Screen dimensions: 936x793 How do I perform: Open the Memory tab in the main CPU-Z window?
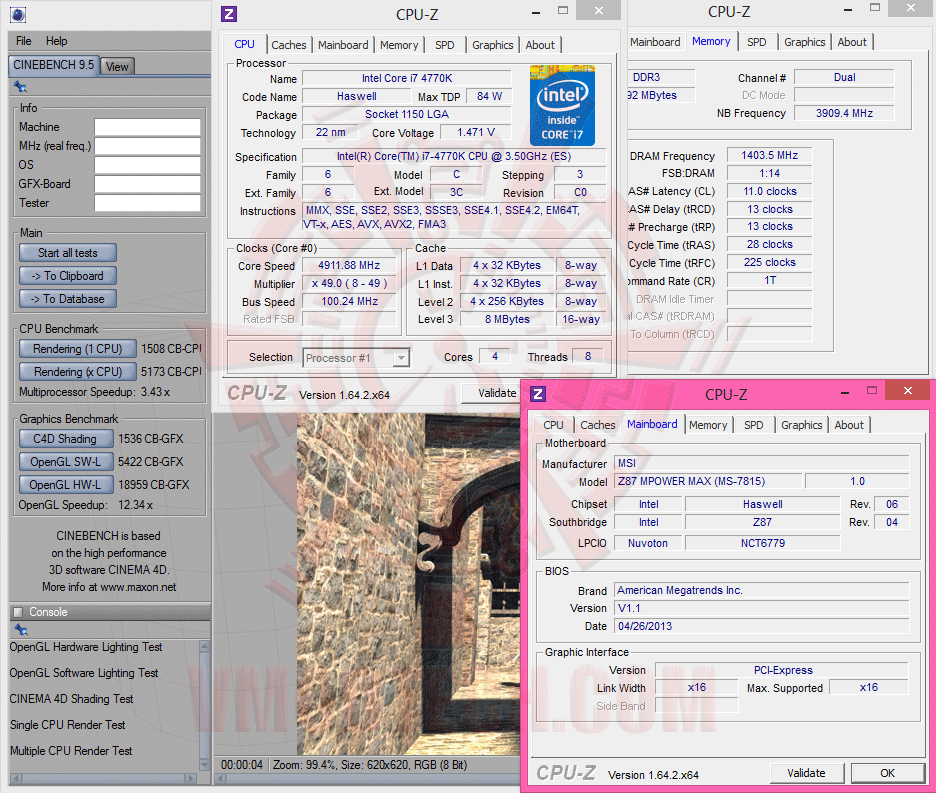tap(399, 45)
